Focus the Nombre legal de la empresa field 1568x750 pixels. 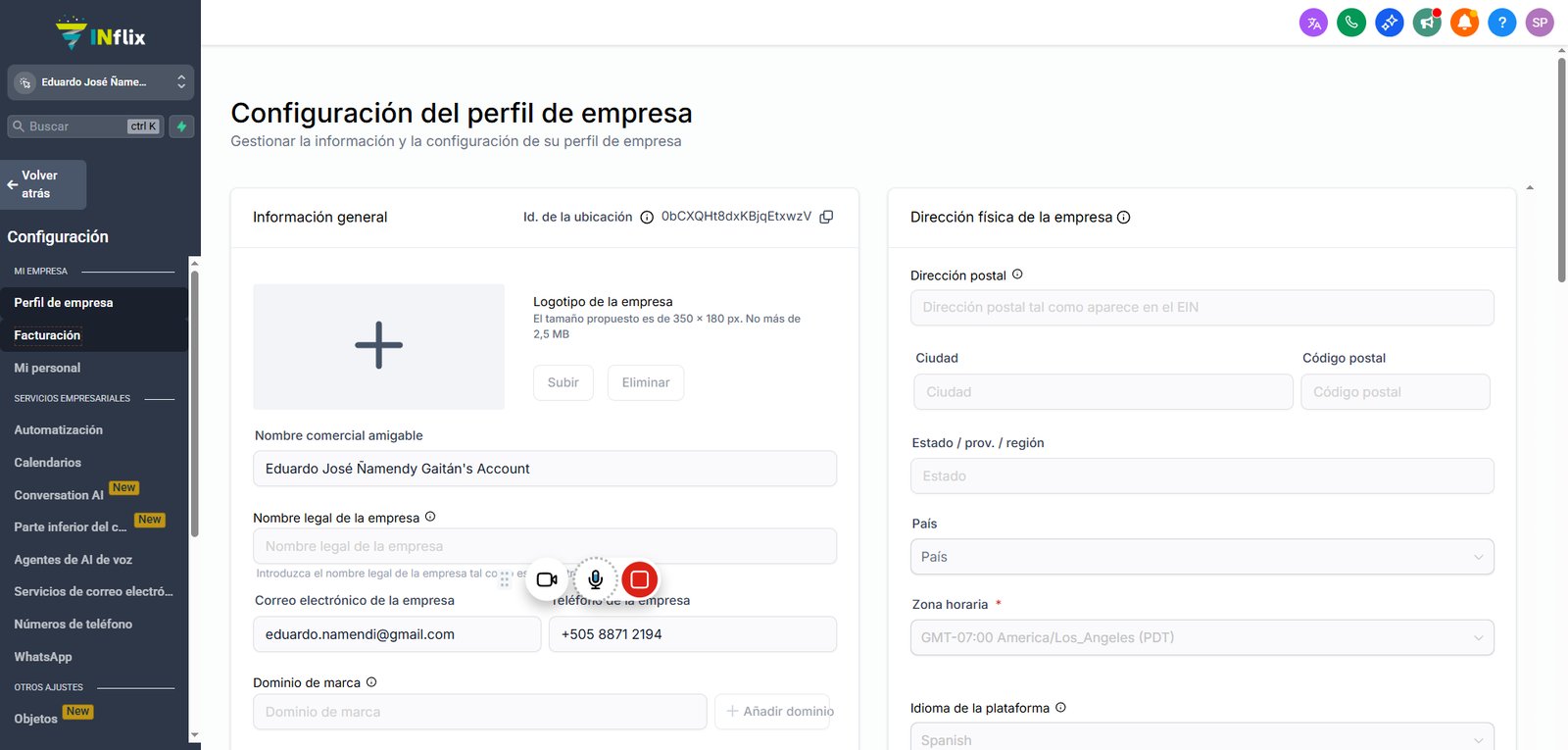[x=545, y=546]
